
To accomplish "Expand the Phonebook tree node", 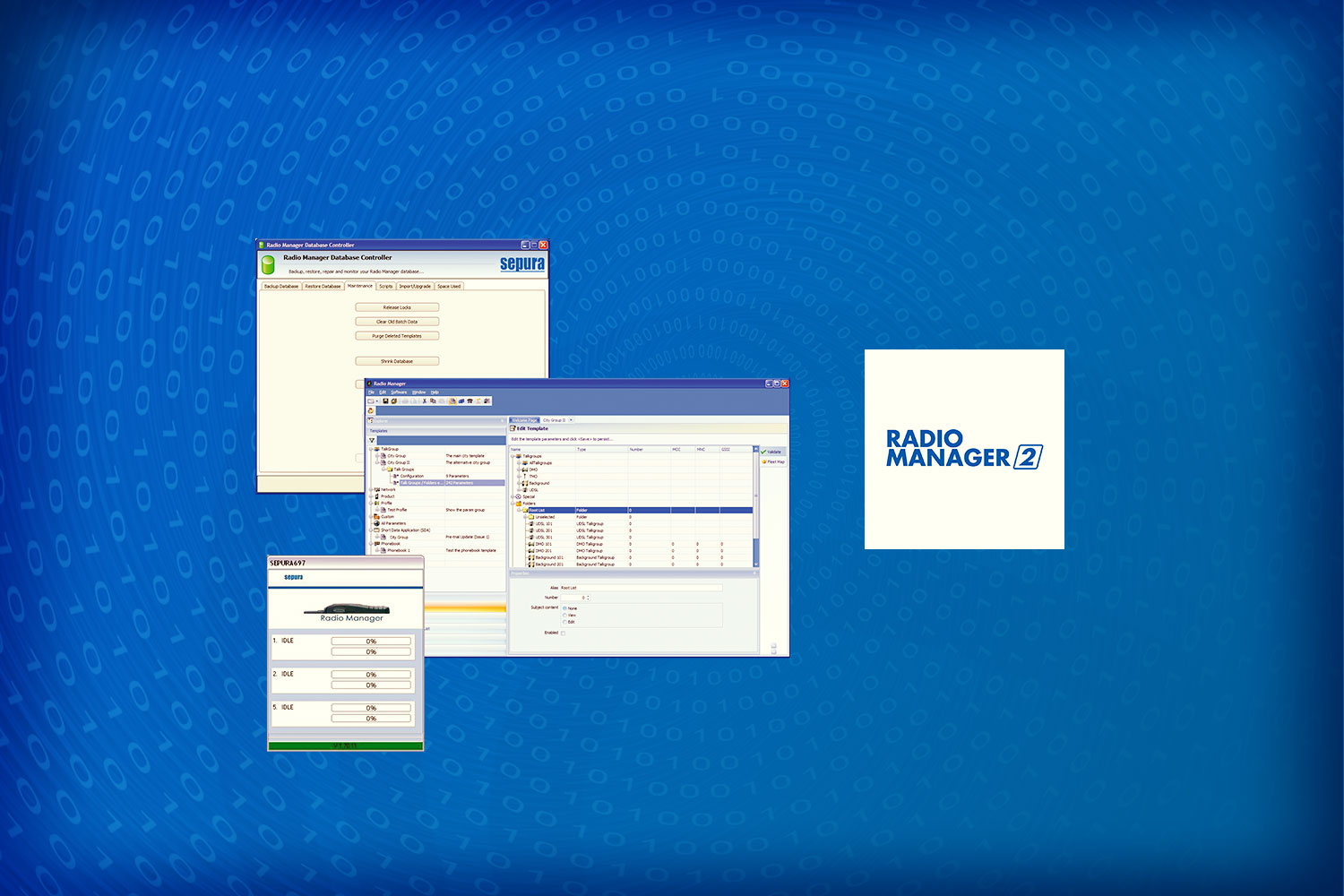I will (371, 544).
